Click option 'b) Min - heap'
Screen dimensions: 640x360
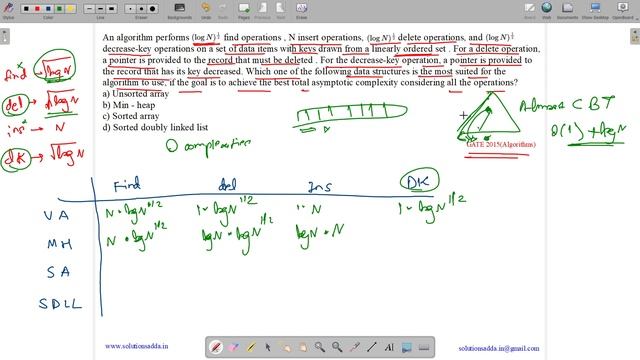[x=129, y=105]
